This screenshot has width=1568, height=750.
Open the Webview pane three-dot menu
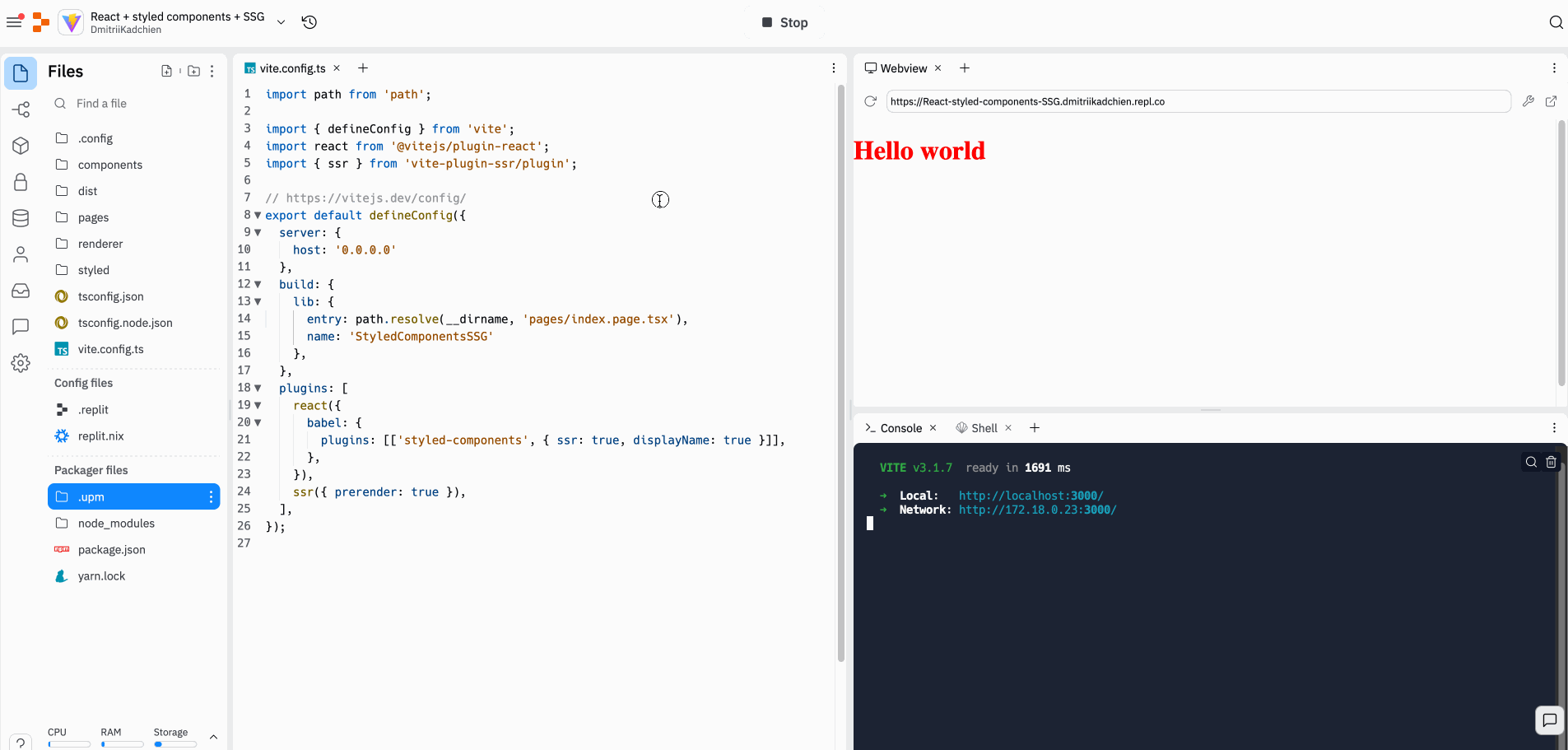[1554, 68]
